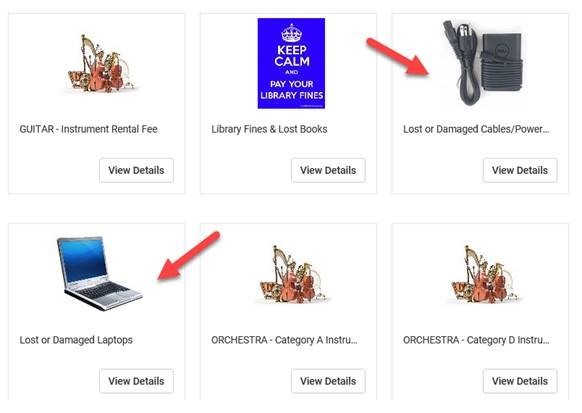Open the ORCHESTRA - Category D title text
Image resolution: width=582 pixels, height=413 pixels.
point(476,340)
